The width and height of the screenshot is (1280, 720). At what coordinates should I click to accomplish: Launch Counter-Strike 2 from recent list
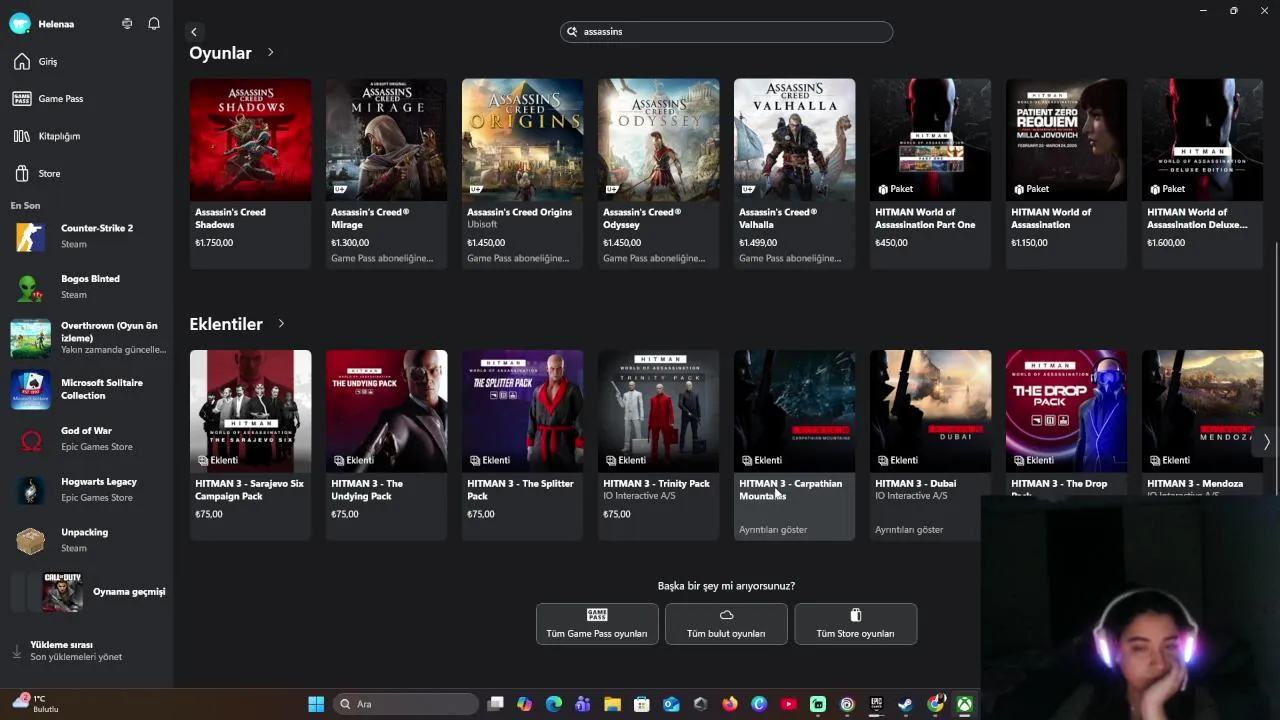(x=86, y=236)
